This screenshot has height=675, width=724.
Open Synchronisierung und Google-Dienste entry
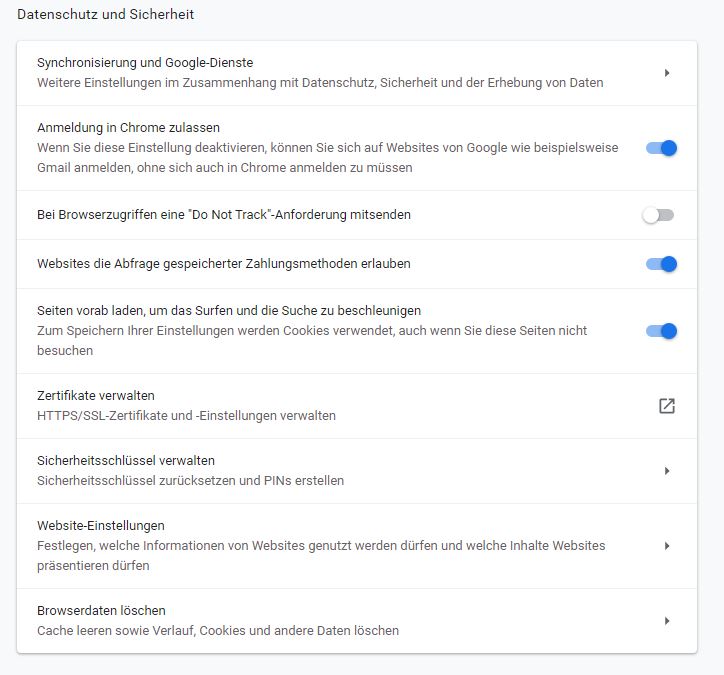coord(145,63)
